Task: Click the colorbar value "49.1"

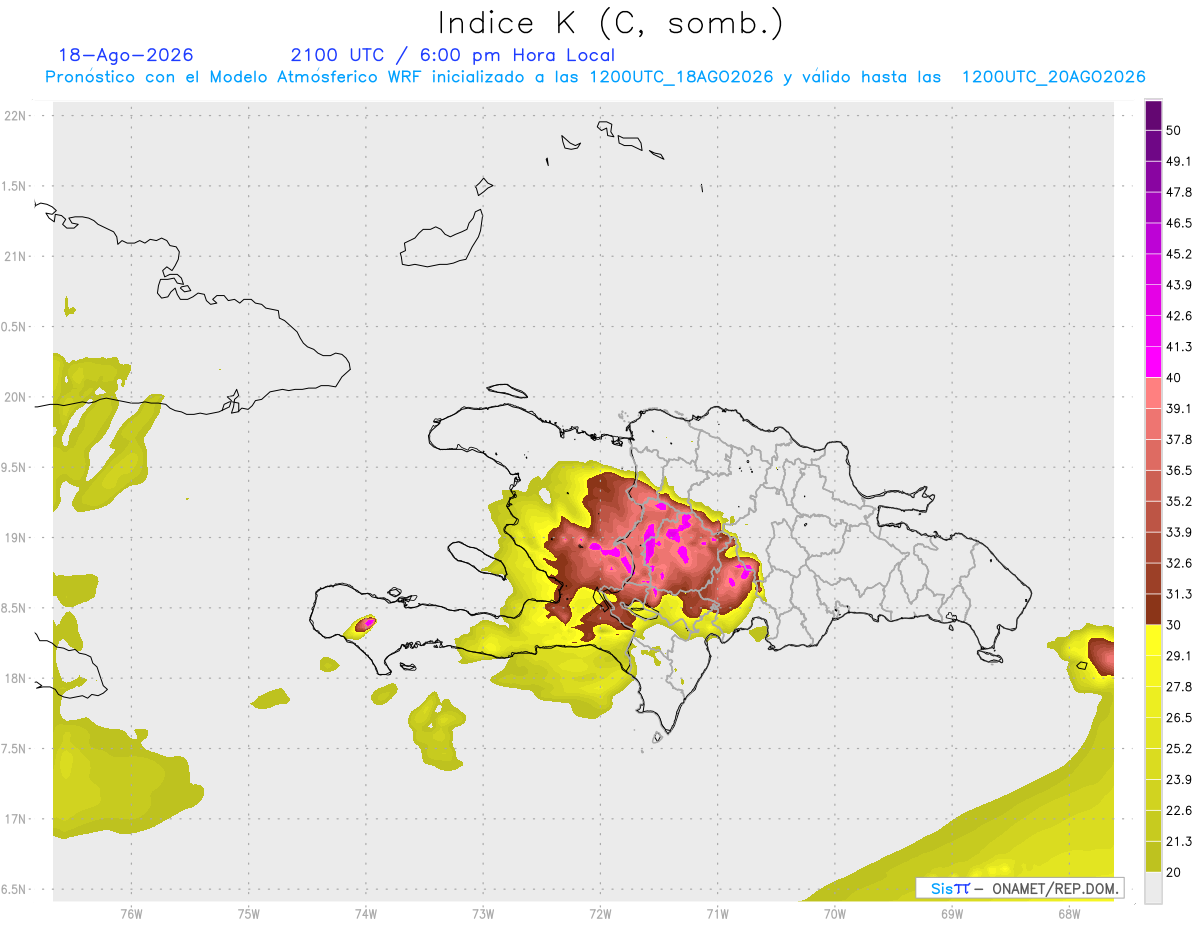Action: 1179,162
